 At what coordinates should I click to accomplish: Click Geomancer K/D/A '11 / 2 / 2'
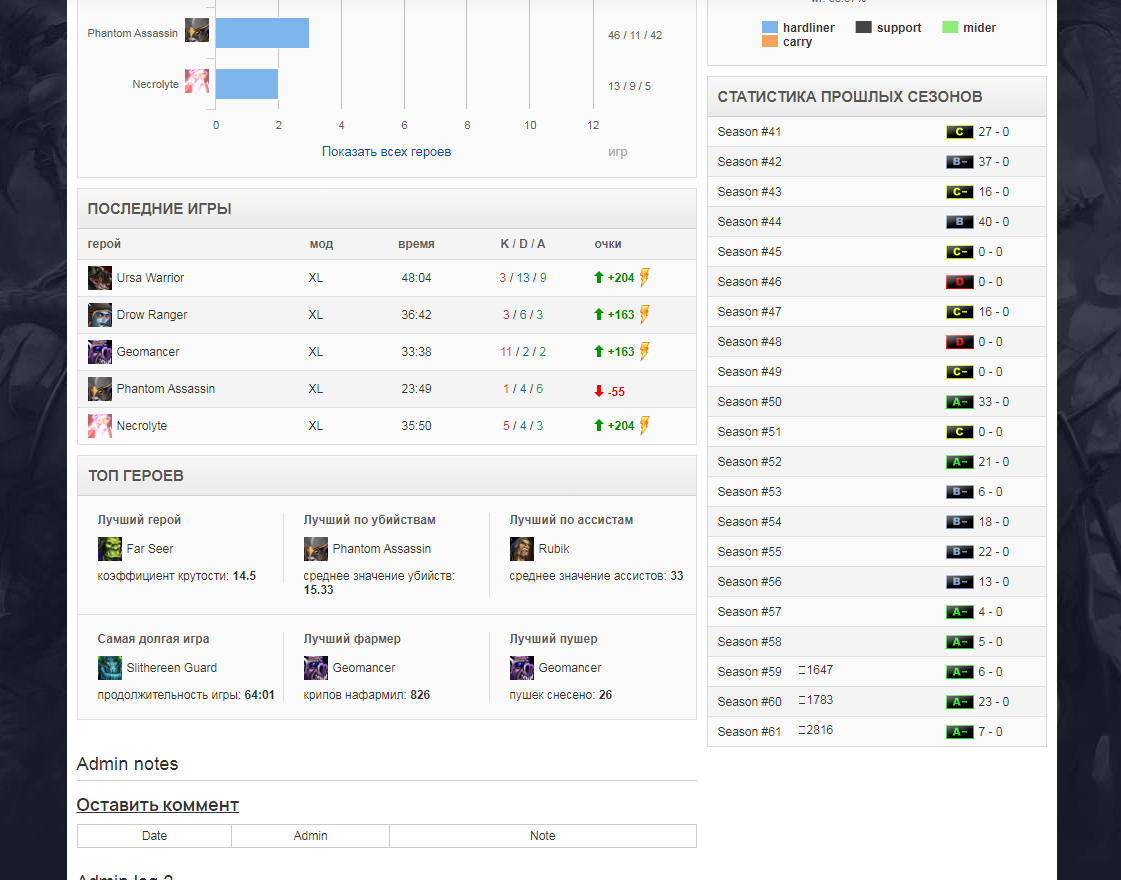coord(523,352)
